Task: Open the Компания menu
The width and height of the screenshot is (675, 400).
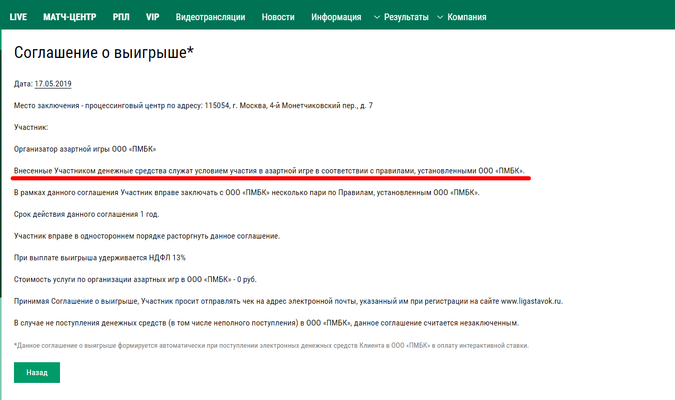Action: click(467, 18)
